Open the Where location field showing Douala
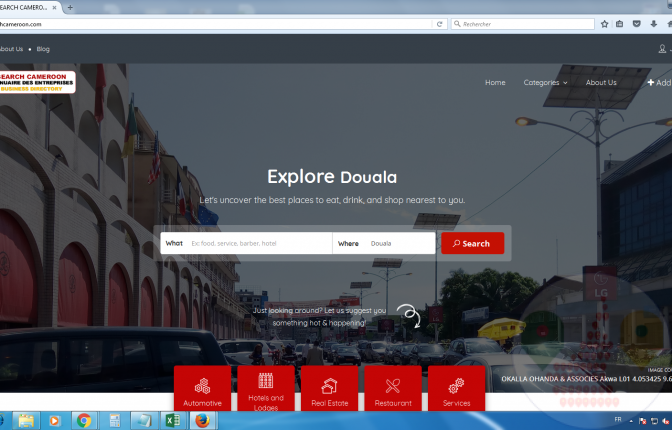 click(x=384, y=244)
